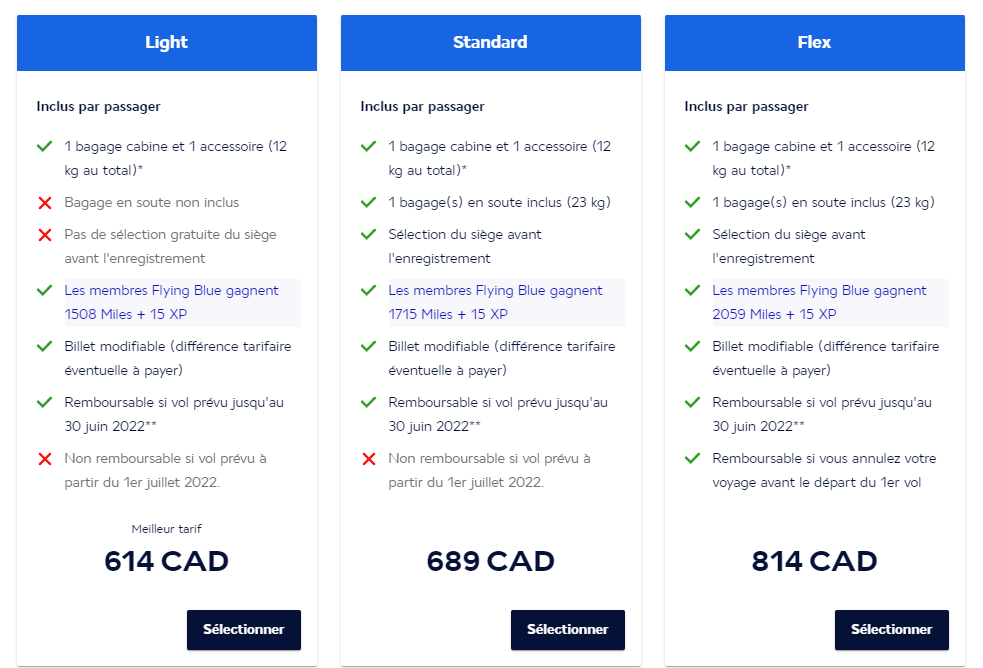
Task: Click the red X beside Light's seat selection exclusion
Action: click(x=44, y=235)
